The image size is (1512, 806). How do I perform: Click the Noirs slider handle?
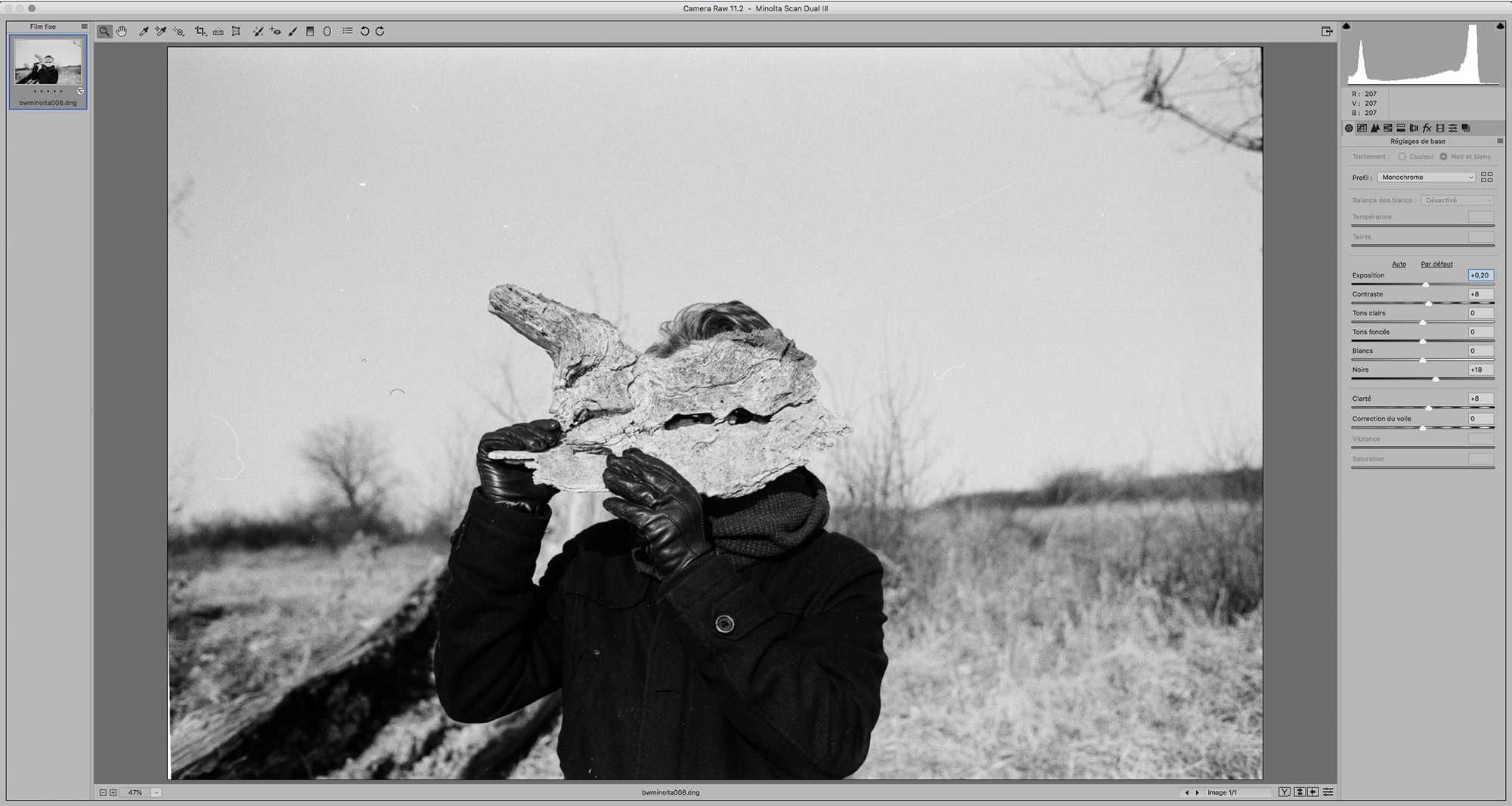(x=1436, y=379)
